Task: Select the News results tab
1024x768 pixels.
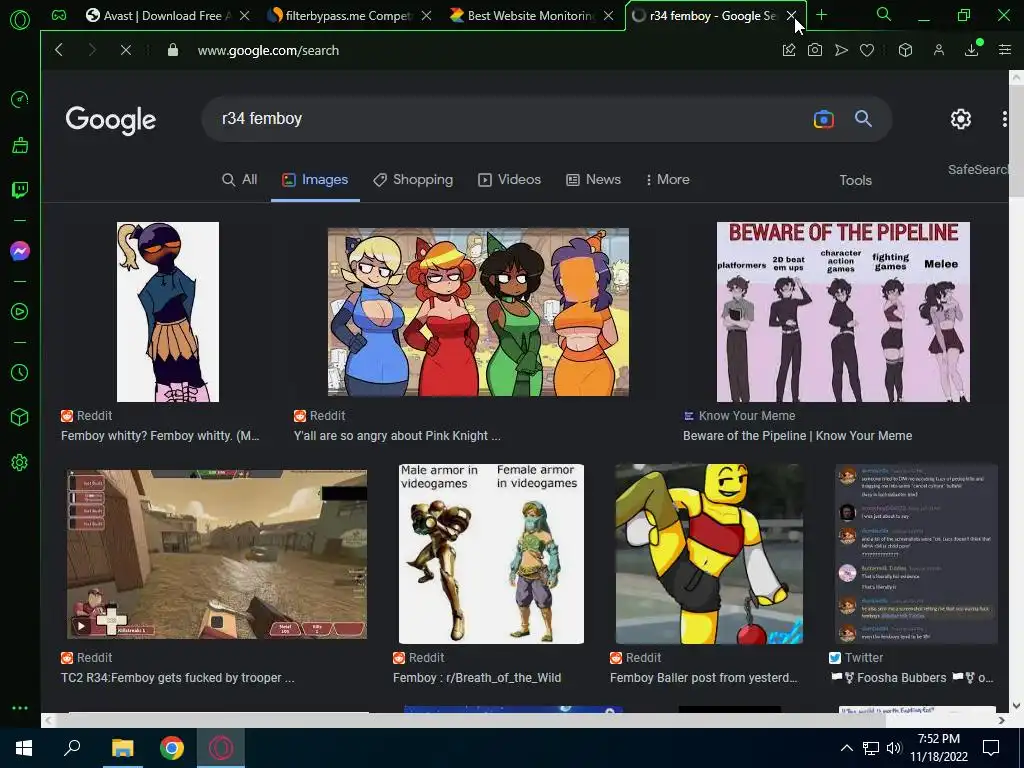Action: click(593, 180)
